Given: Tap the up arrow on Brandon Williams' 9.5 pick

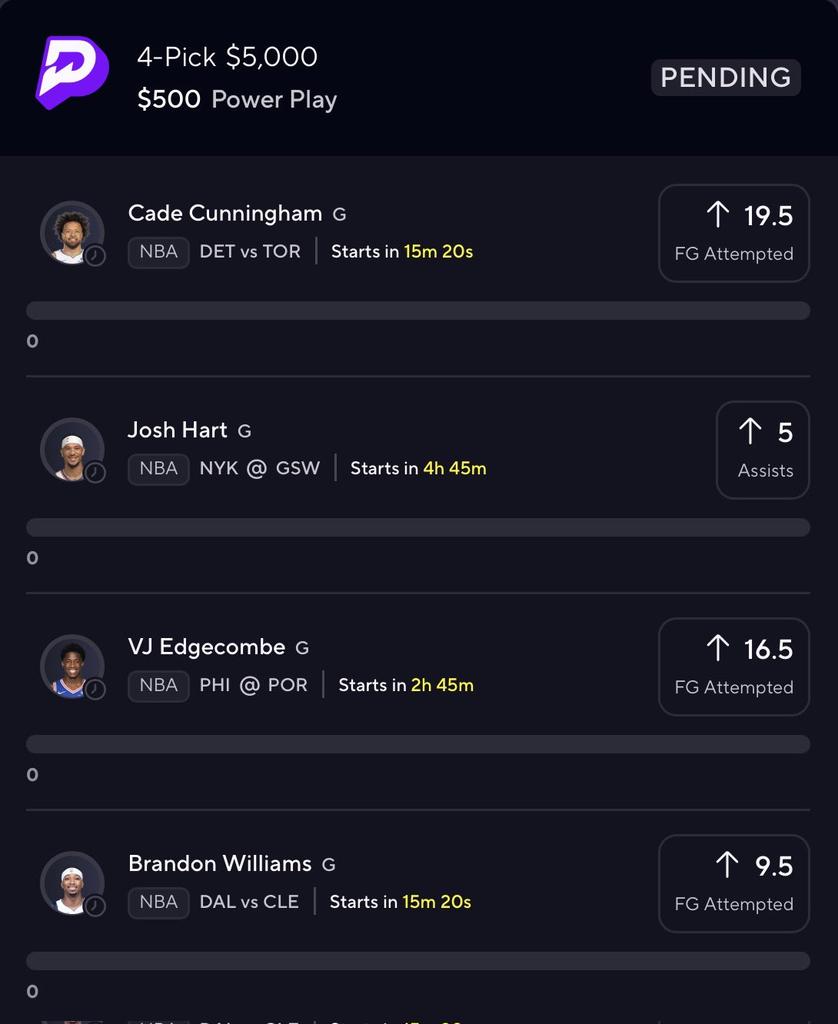Looking at the screenshot, I should tap(727, 865).
